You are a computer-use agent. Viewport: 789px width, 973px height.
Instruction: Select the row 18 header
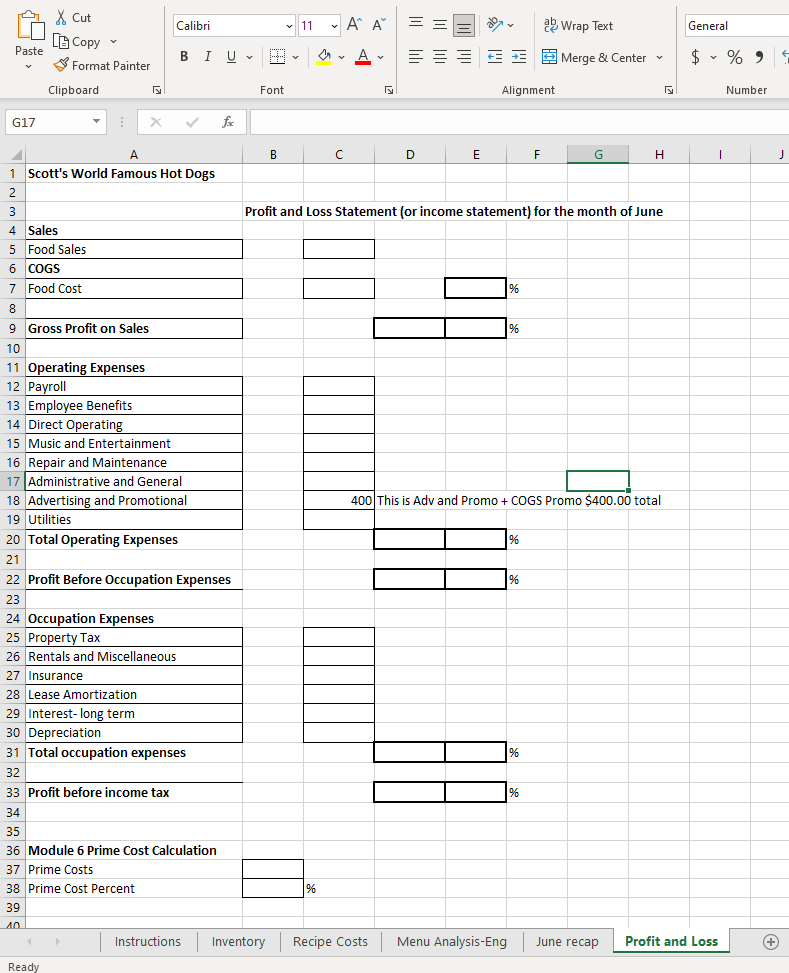pyautogui.click(x=12, y=500)
